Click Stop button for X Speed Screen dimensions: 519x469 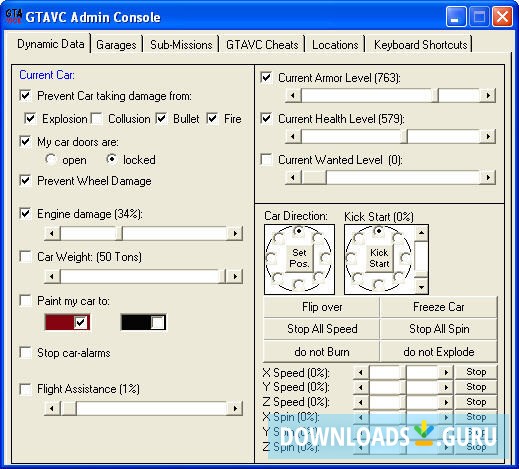pos(476,372)
